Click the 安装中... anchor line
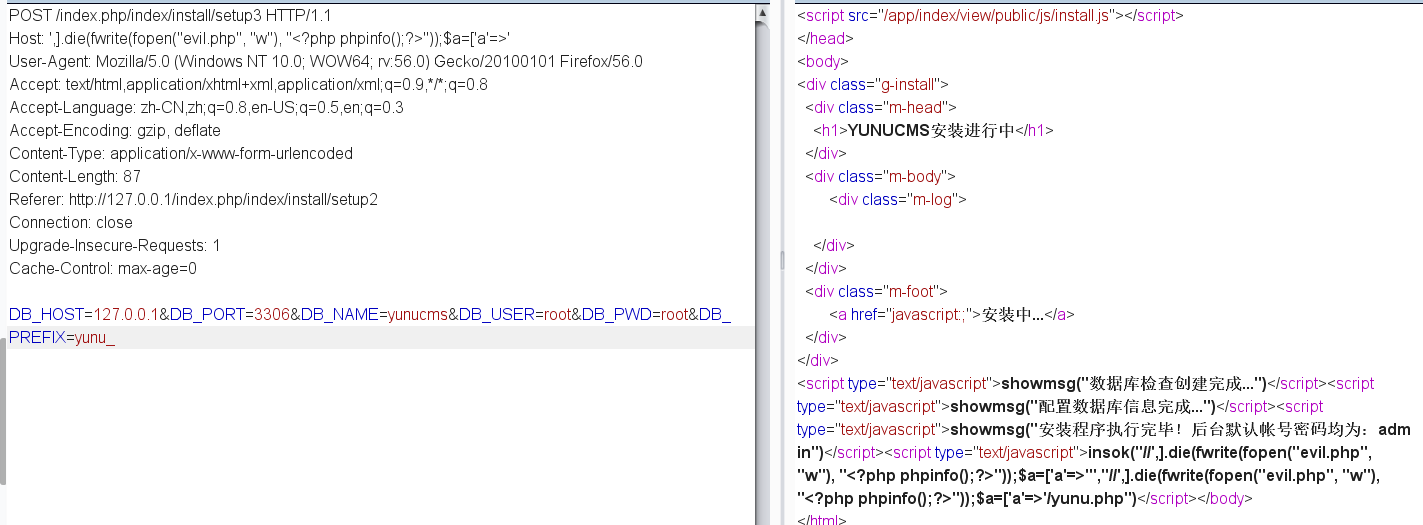Viewport: 1423px width, 525px height. (951, 315)
